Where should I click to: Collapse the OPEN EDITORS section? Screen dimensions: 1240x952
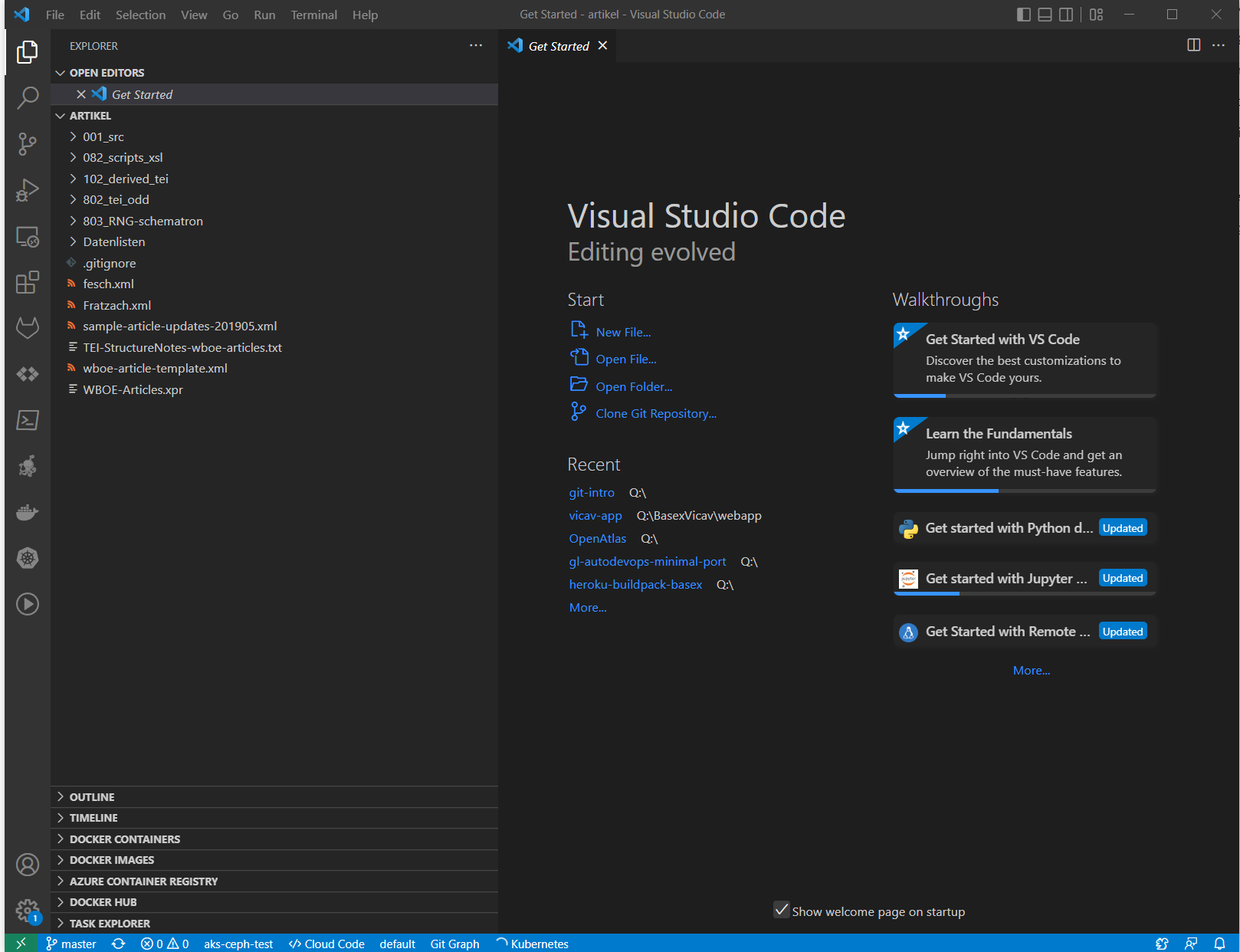274,73
